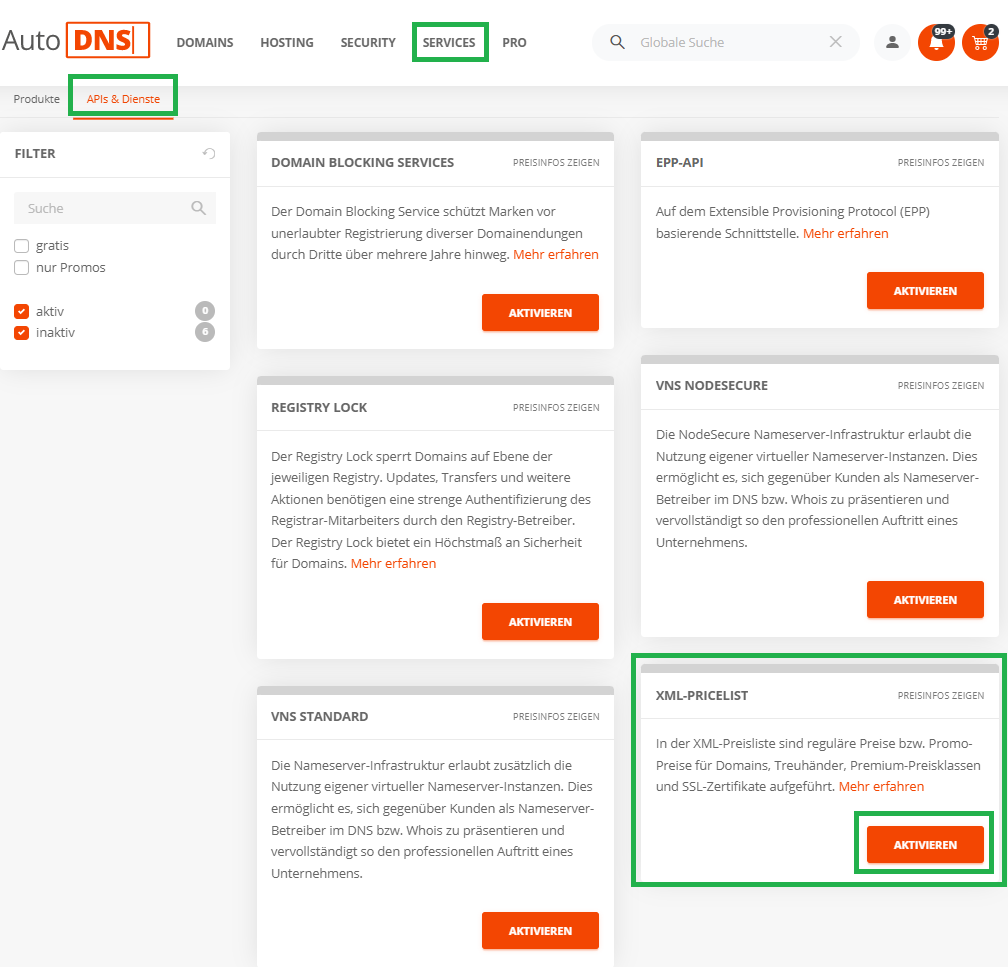Enable the nur Promos checkbox
The image size is (1008, 967).
[x=21, y=267]
